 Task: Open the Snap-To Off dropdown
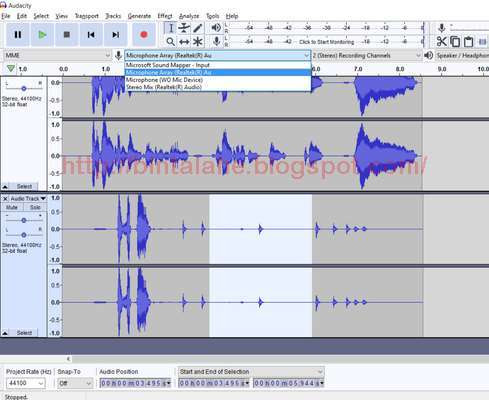75,383
